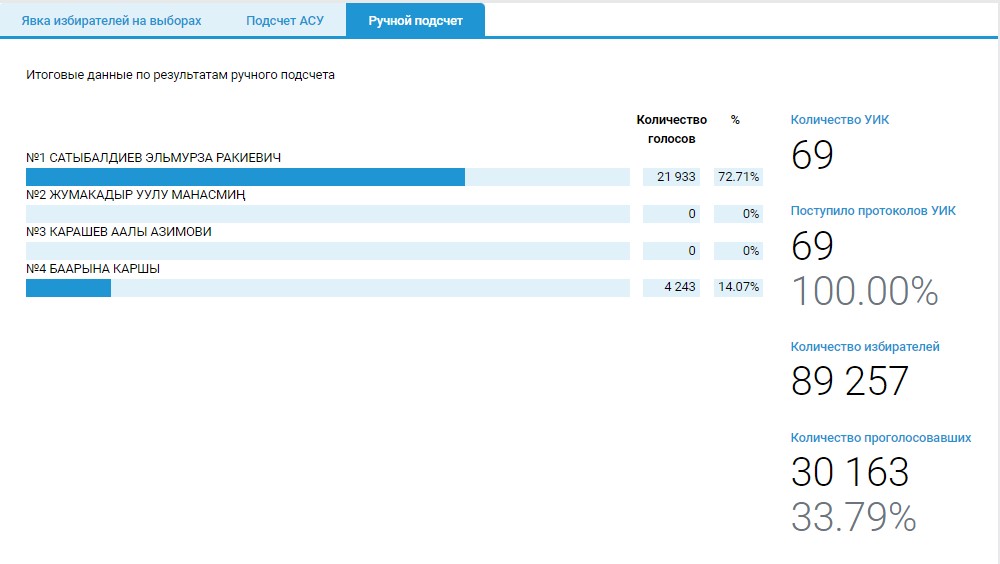
Task: Click the Количество УИК label
Action: (839, 120)
